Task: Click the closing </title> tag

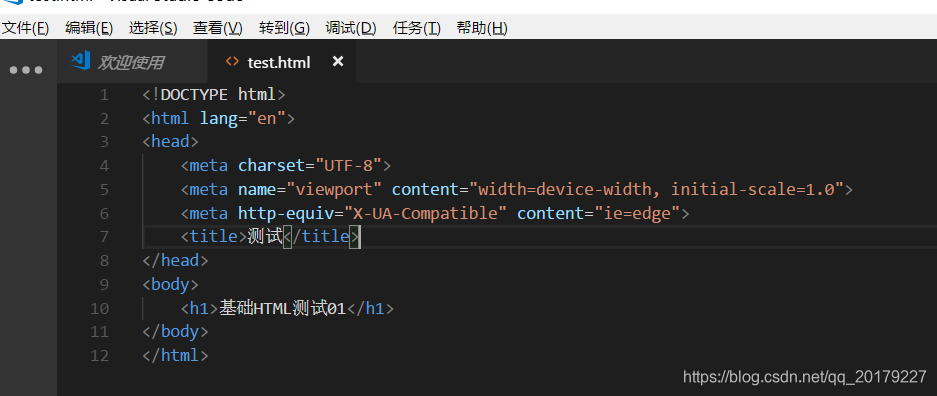Action: pyautogui.click(x=321, y=237)
